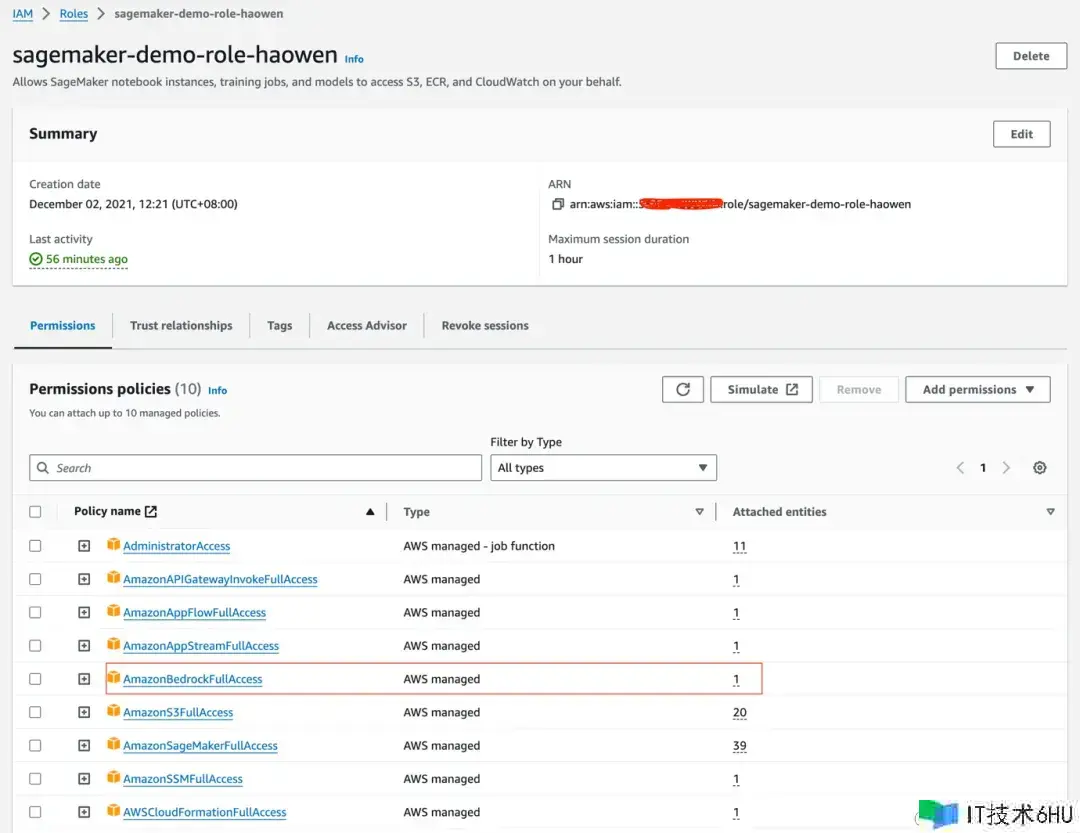Image resolution: width=1080 pixels, height=833 pixels.
Task: Check the AdministratorAccess policy checkbox
Action: click(x=36, y=546)
